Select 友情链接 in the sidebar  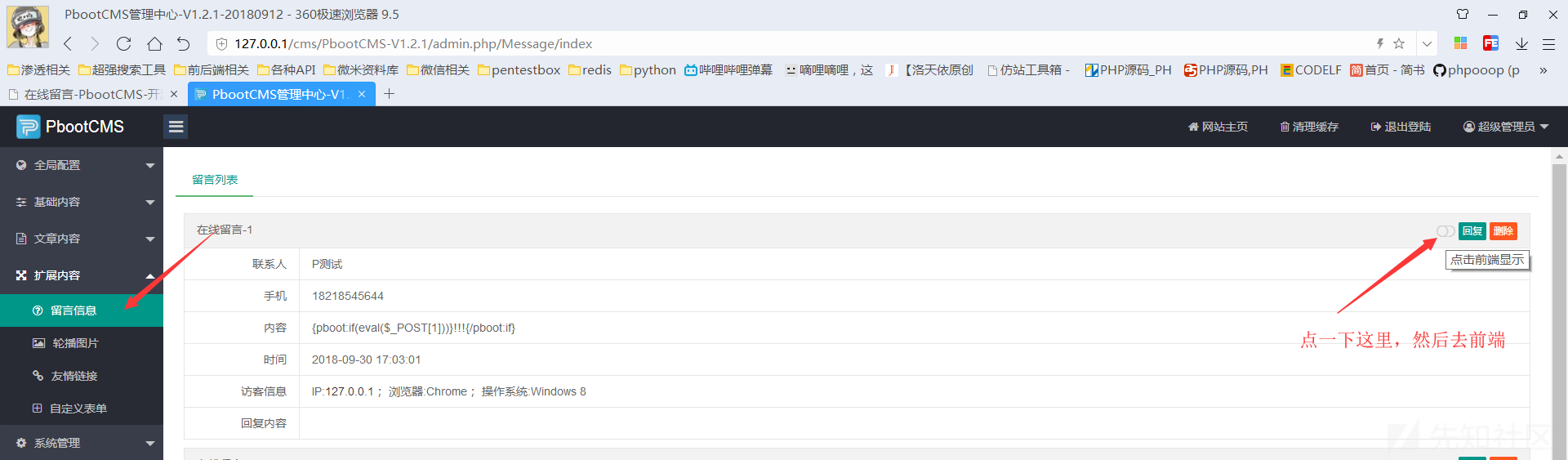click(82, 376)
